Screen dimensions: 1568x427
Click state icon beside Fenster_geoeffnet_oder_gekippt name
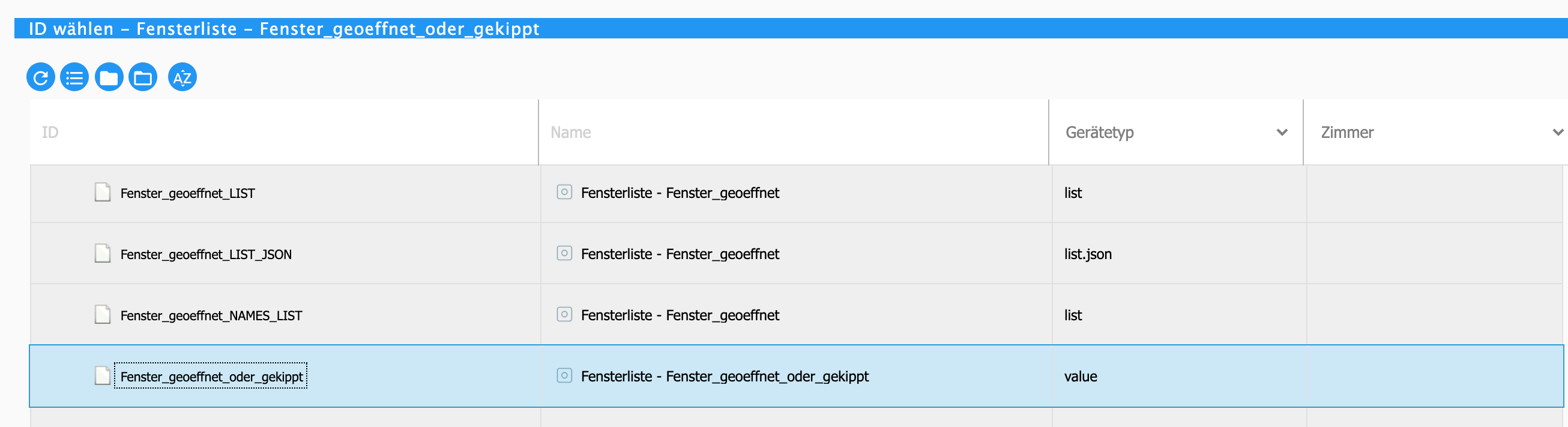[x=564, y=375]
